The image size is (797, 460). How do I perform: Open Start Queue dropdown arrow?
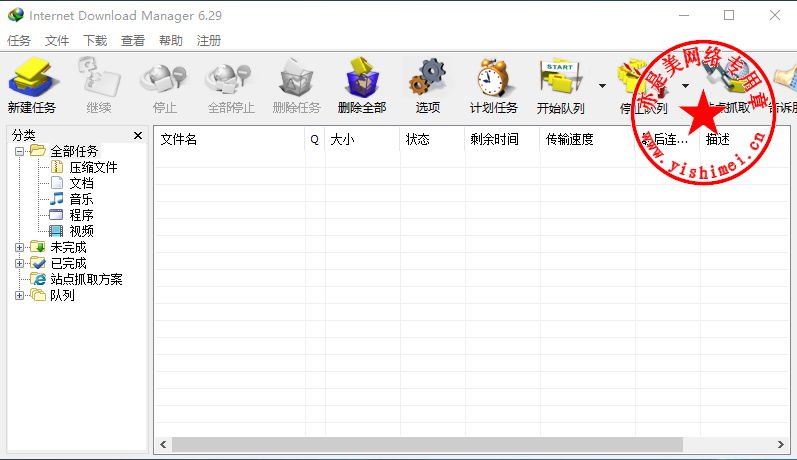point(602,86)
